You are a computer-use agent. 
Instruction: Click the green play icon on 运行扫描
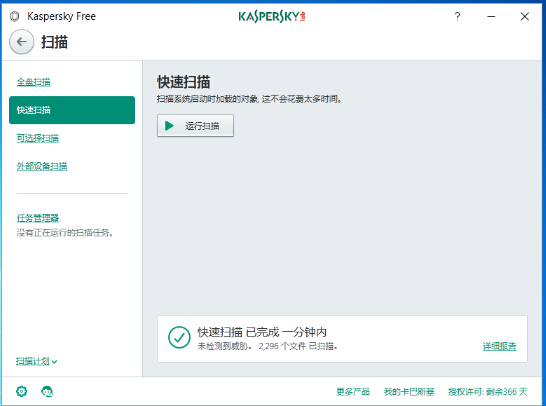pyautogui.click(x=169, y=126)
